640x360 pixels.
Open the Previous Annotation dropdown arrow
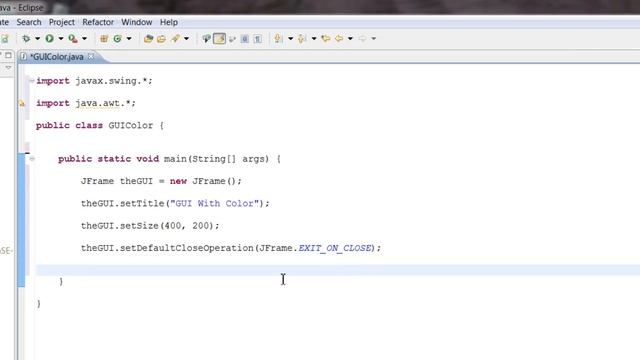coord(314,39)
